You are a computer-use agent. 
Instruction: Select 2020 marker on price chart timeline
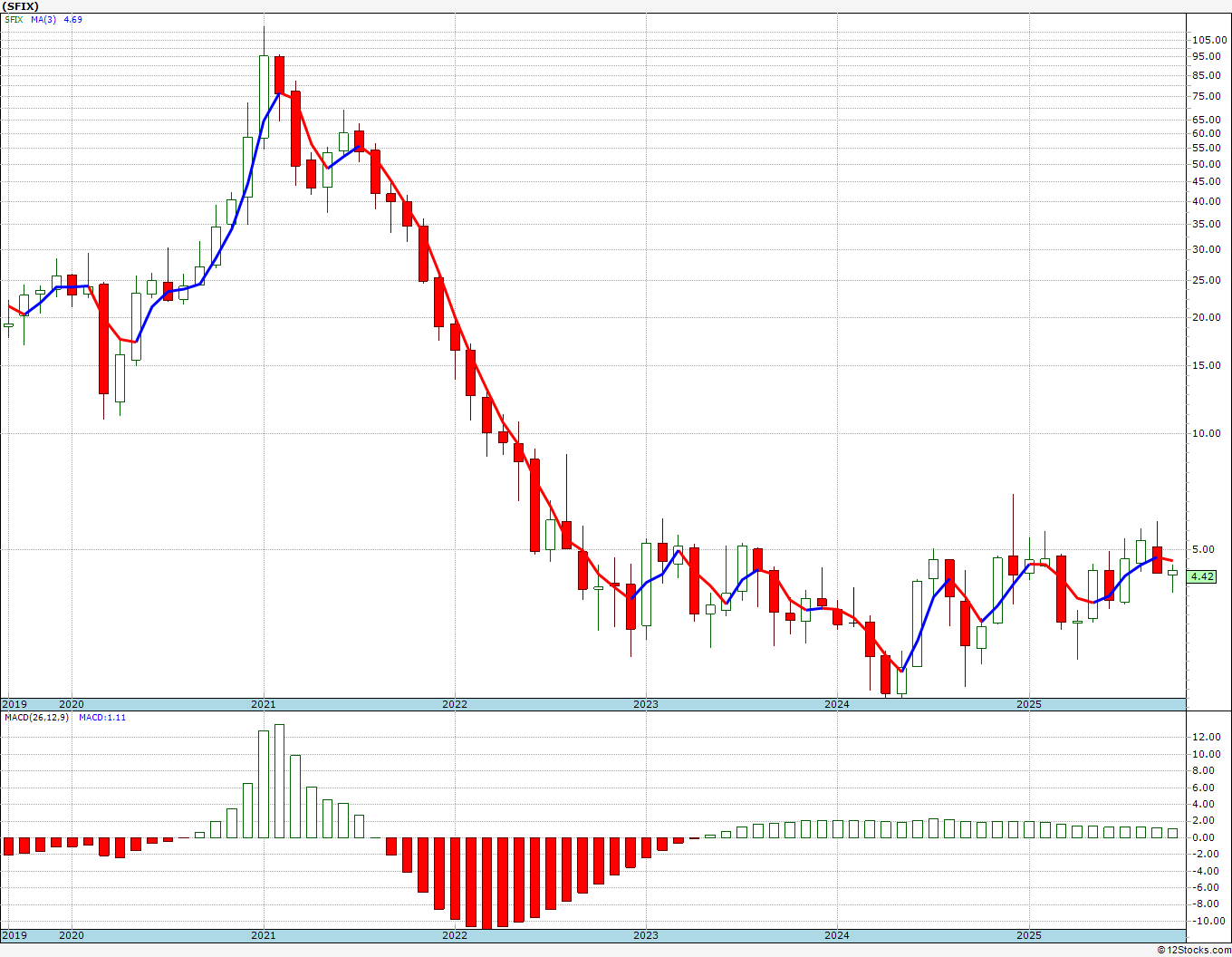tap(72, 704)
